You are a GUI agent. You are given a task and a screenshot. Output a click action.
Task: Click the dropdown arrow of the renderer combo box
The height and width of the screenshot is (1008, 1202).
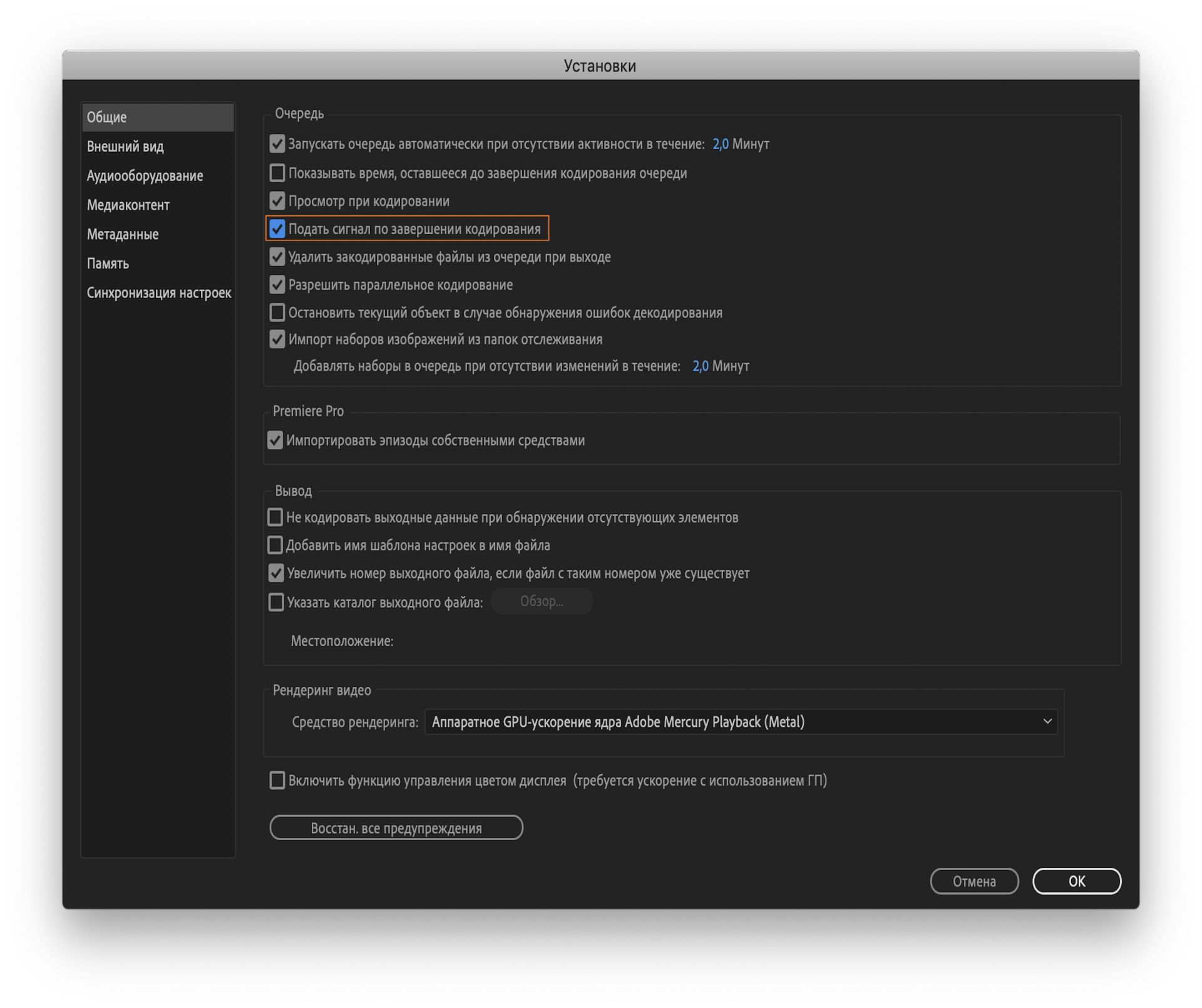pyautogui.click(x=1047, y=722)
